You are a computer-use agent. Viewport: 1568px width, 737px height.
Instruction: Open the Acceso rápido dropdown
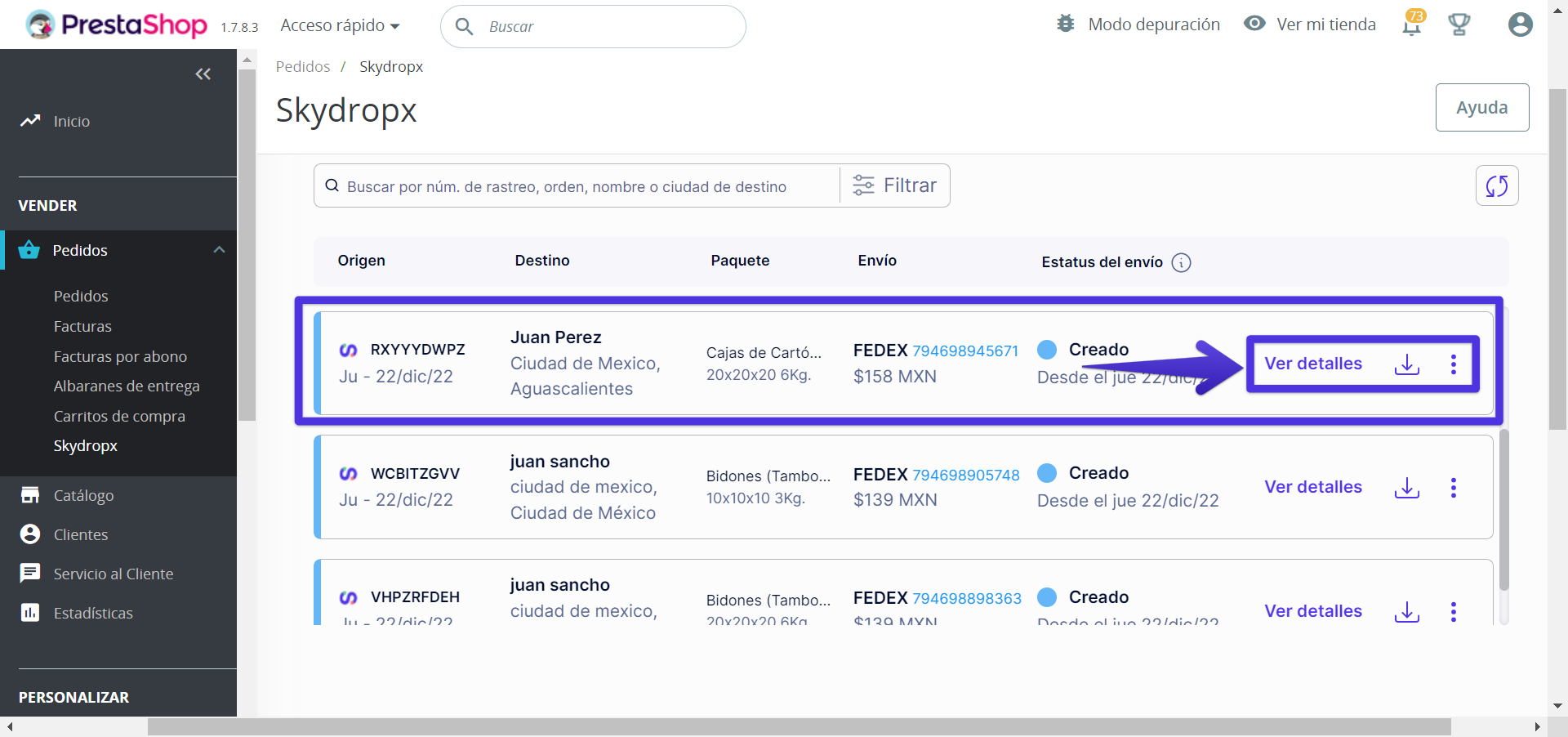coord(340,25)
